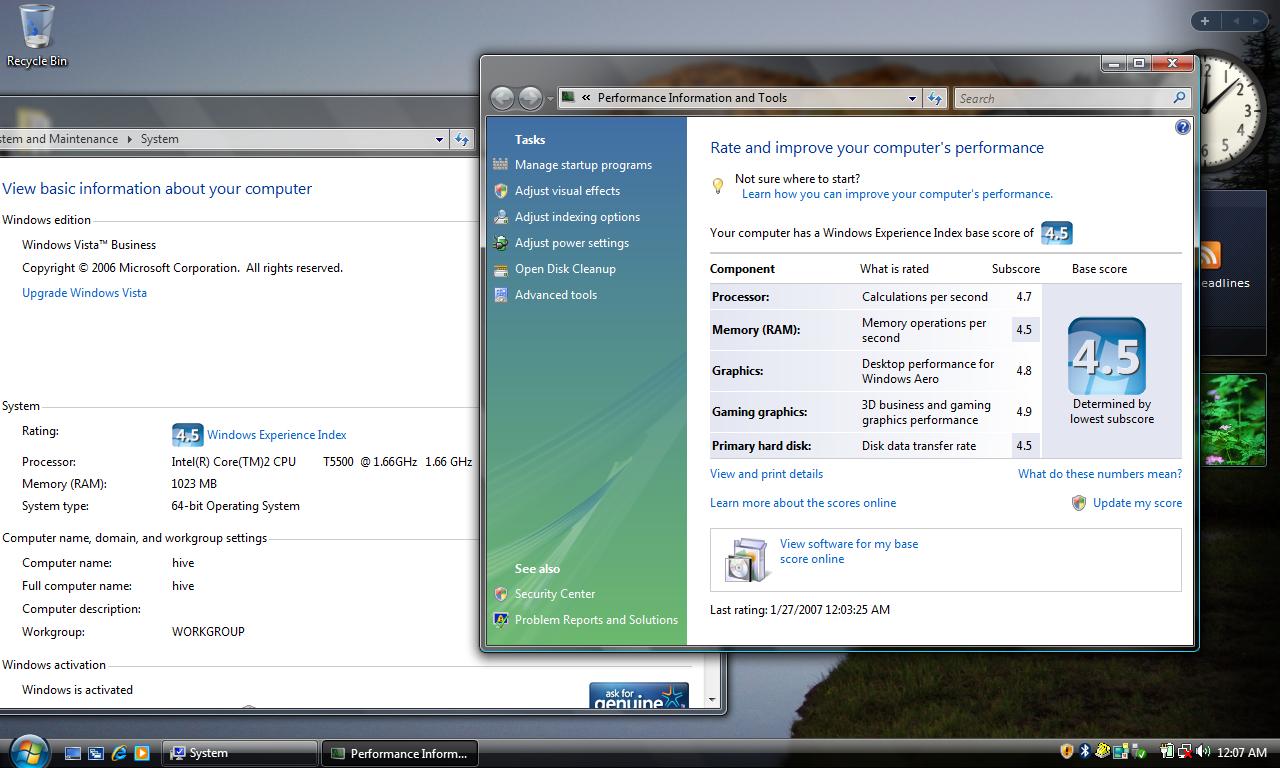Viewport: 1280px width, 768px height.
Task: Open Adjust visual effects task
Action: (x=567, y=191)
